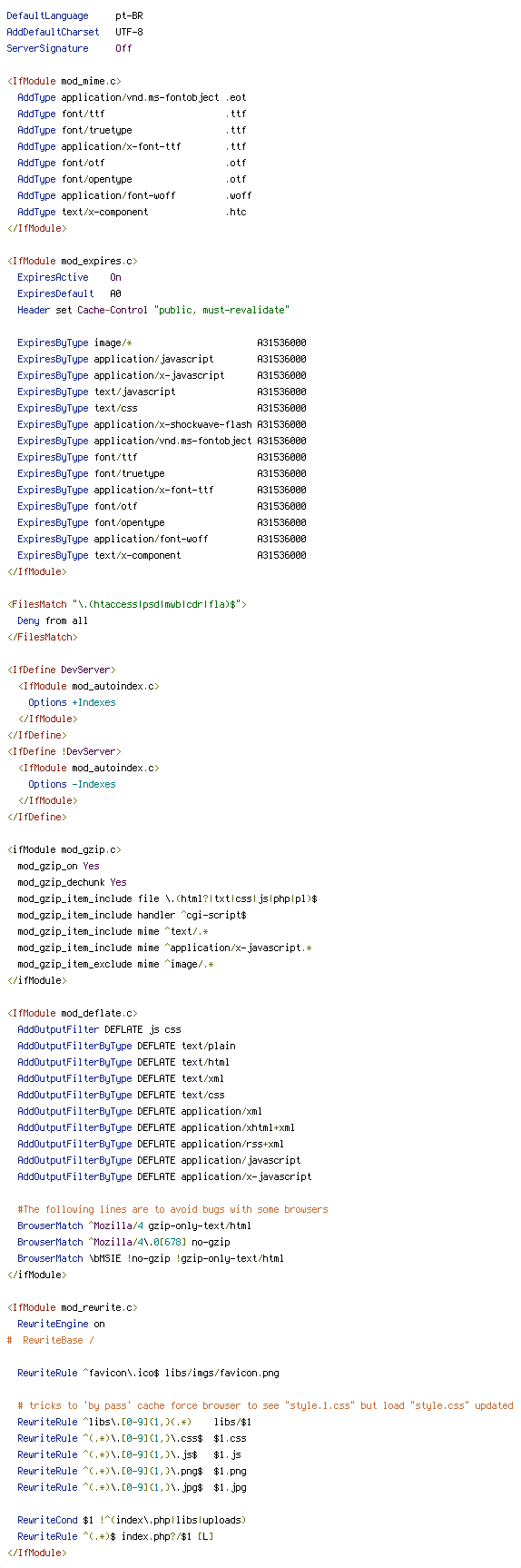Screen dimensions: 521x1568
Task: Click the AddOutputFilter DEFLATE js css line
Action: (99, 1029)
